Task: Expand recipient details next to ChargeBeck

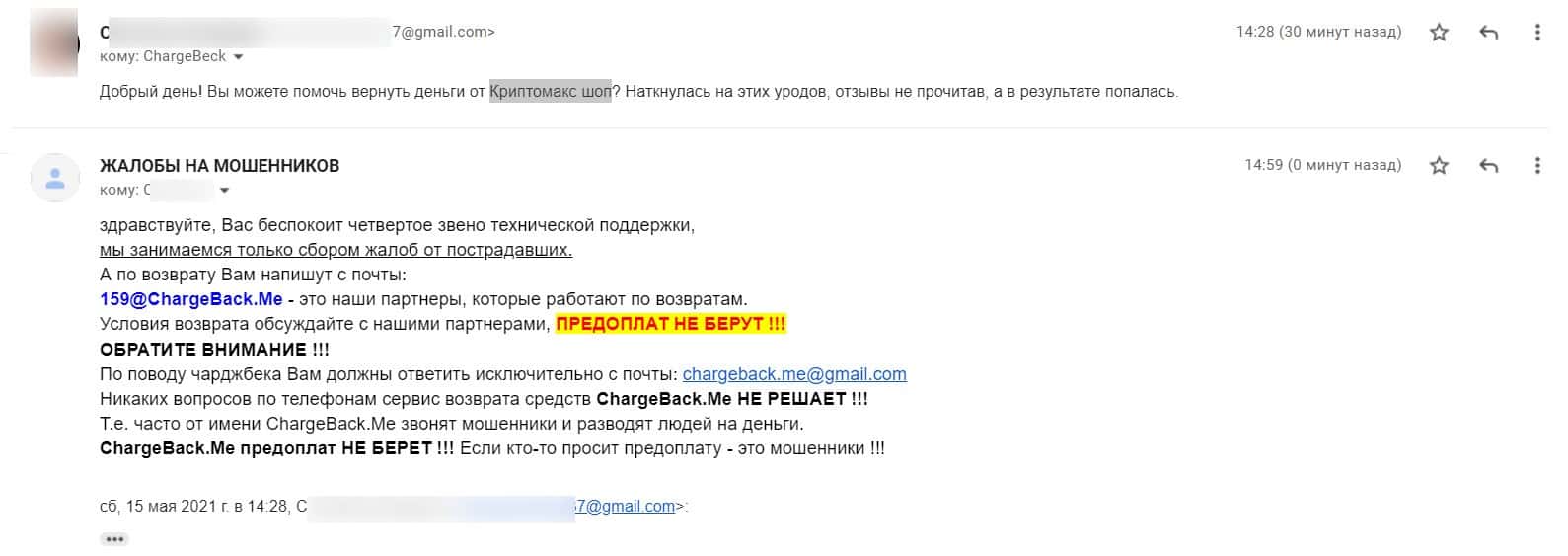Action: point(239,57)
